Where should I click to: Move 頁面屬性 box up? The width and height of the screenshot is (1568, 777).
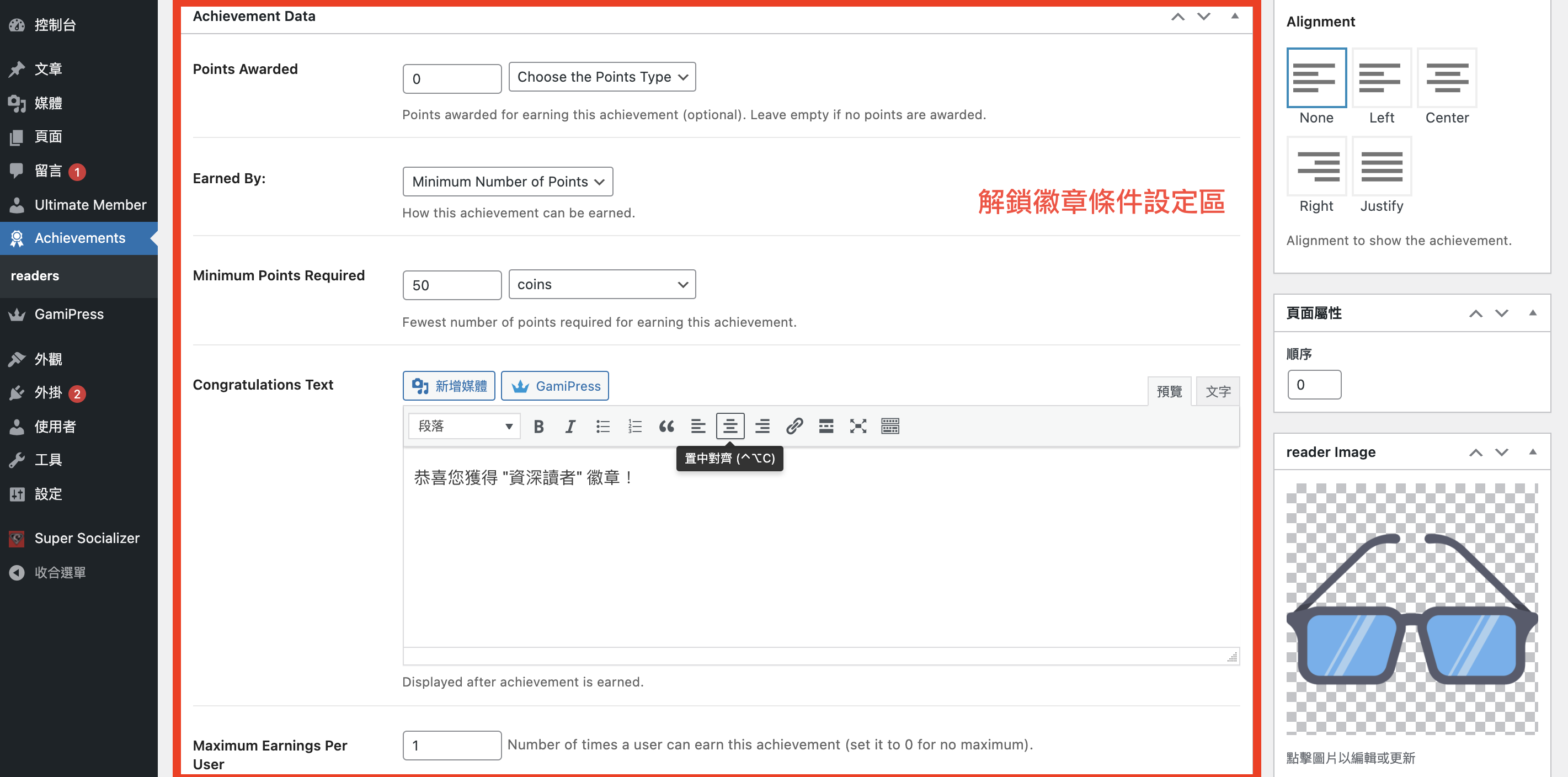point(1475,313)
